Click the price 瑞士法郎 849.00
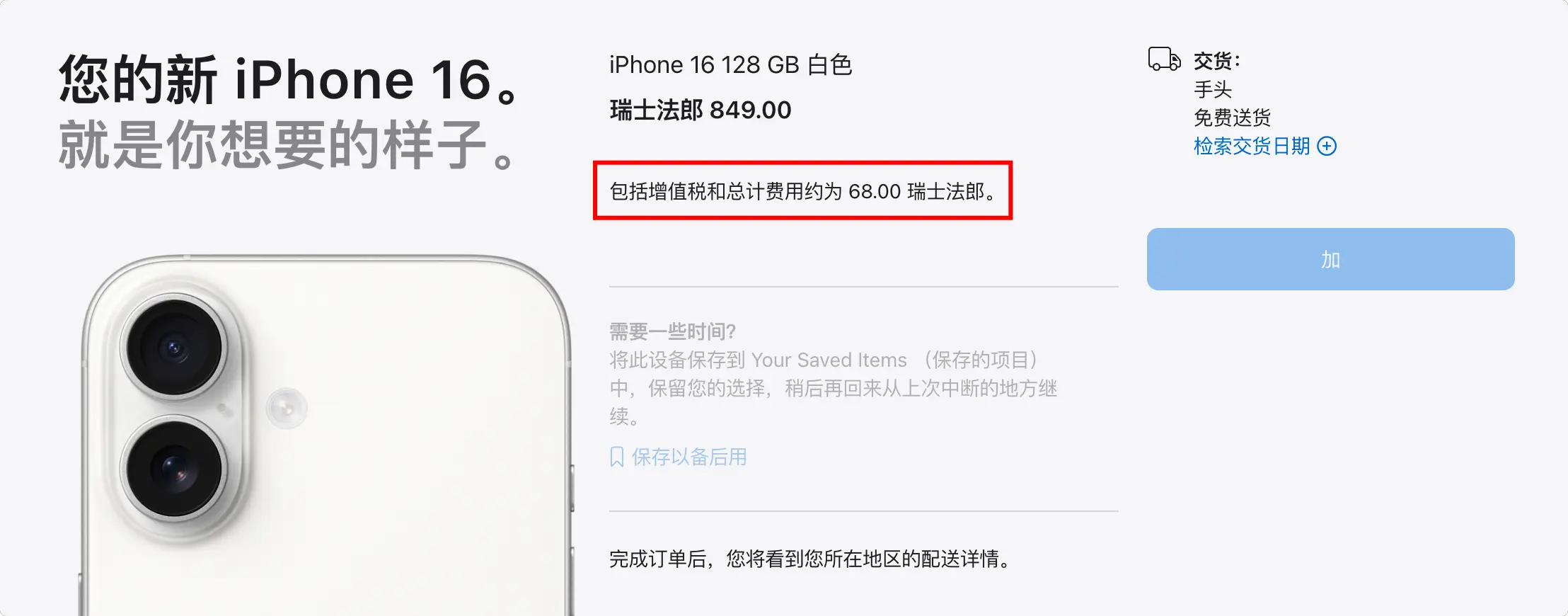1568x616 pixels. [701, 110]
